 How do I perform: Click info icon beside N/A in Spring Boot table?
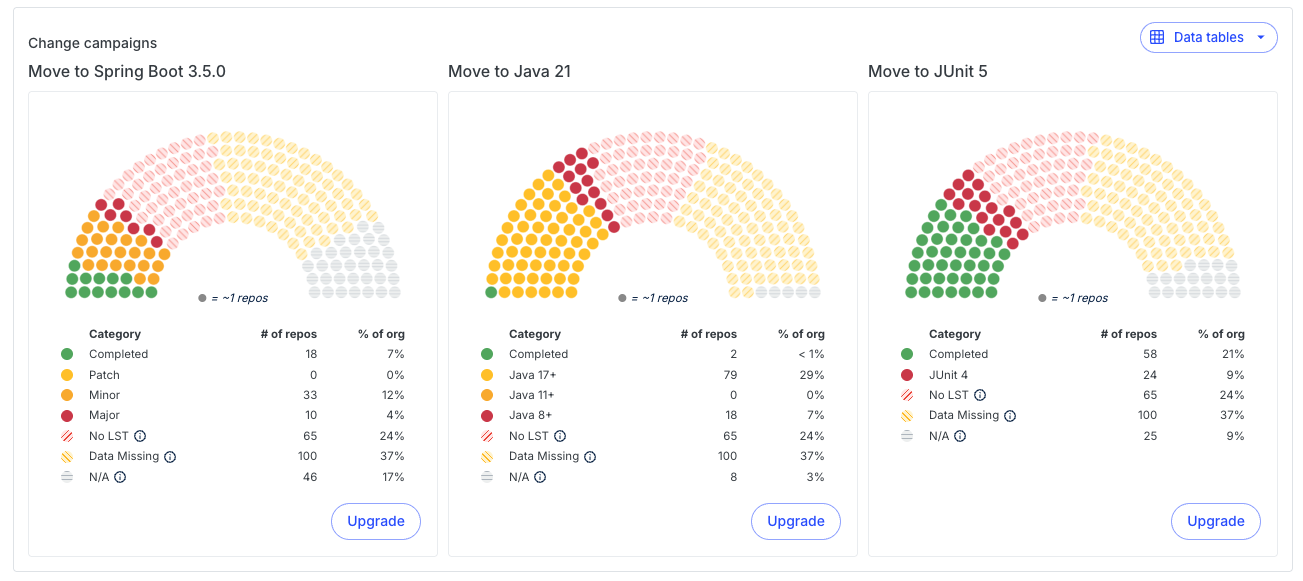[120, 477]
